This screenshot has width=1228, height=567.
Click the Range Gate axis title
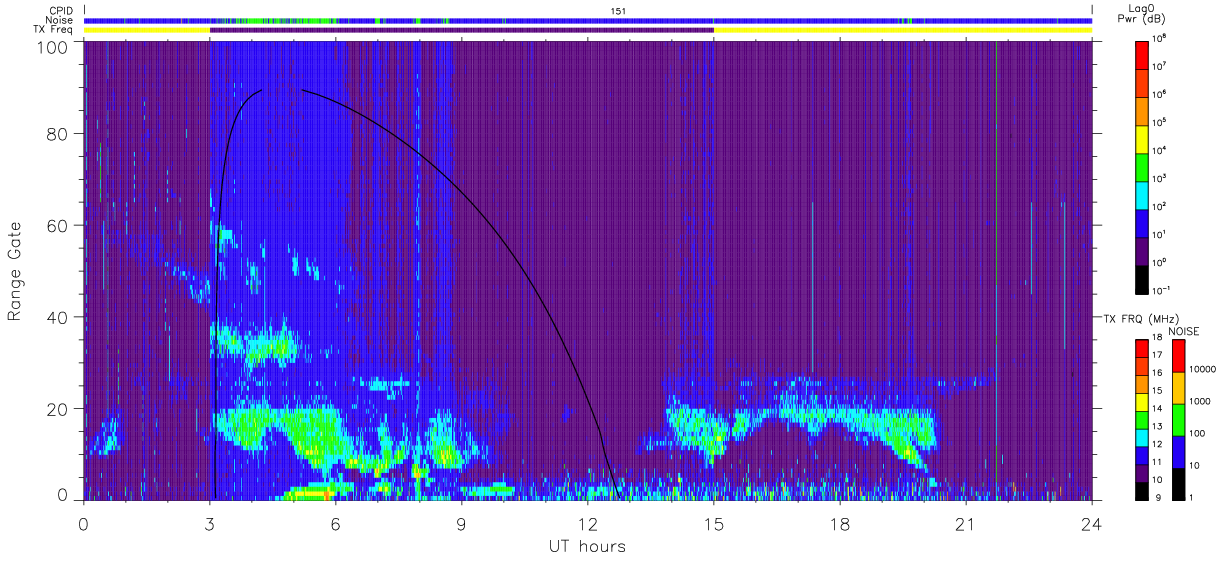point(16,272)
